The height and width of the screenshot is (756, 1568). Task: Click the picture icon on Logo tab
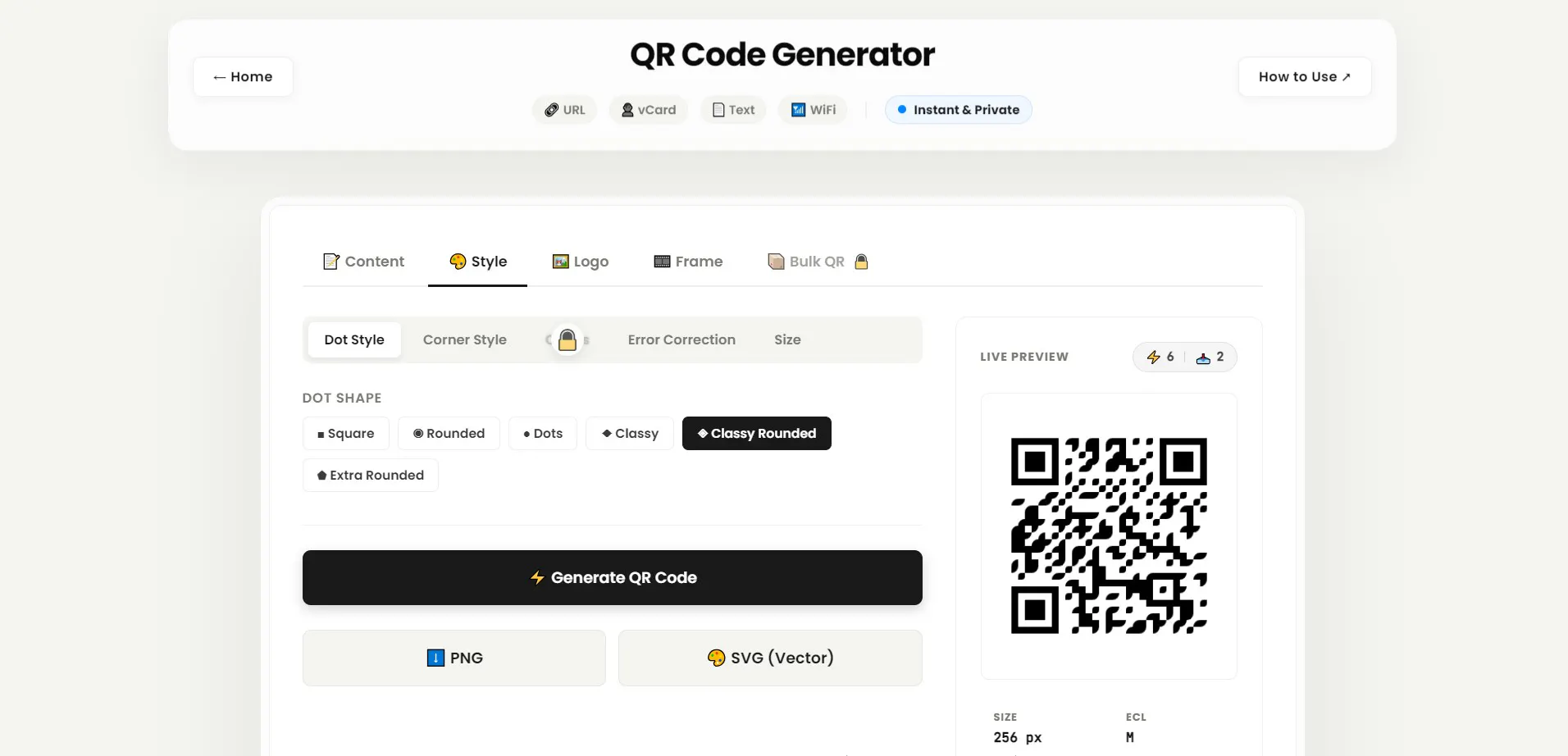click(x=561, y=262)
